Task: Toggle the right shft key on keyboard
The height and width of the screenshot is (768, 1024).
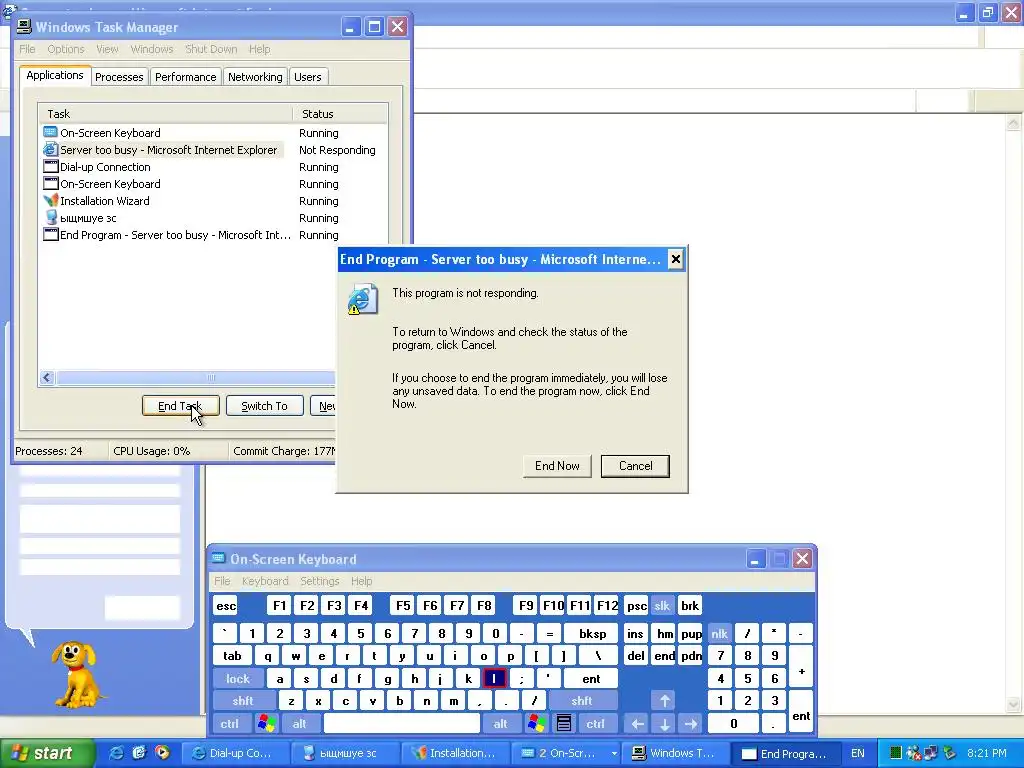Action: [x=581, y=701]
